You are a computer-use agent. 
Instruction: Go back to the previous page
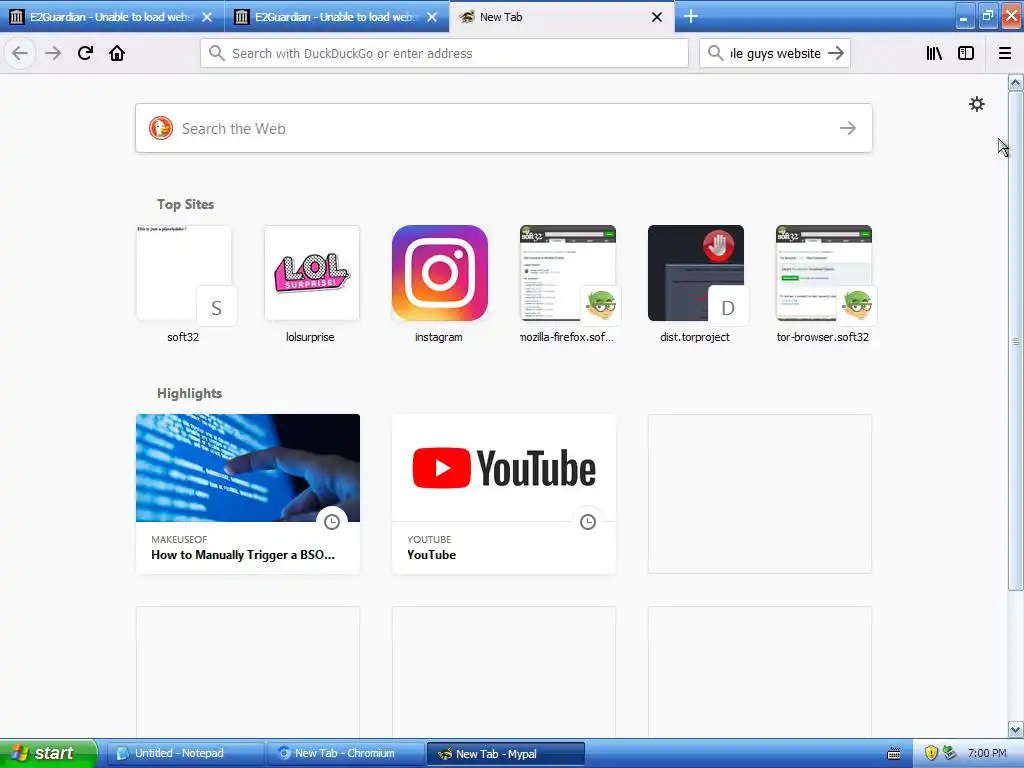point(20,53)
